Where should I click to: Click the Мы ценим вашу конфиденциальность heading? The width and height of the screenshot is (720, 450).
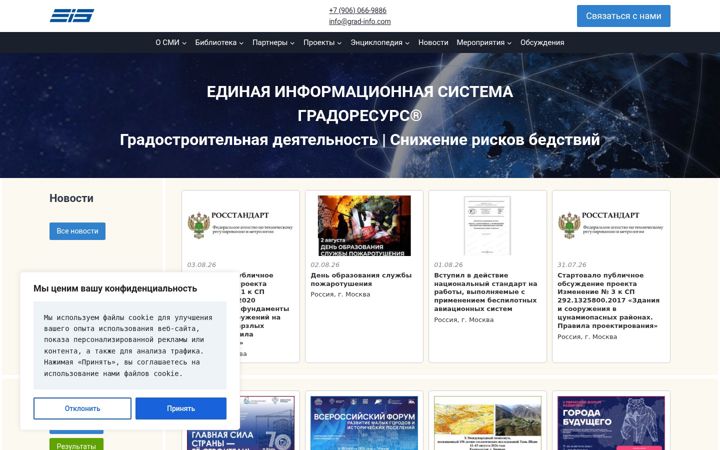(115, 288)
